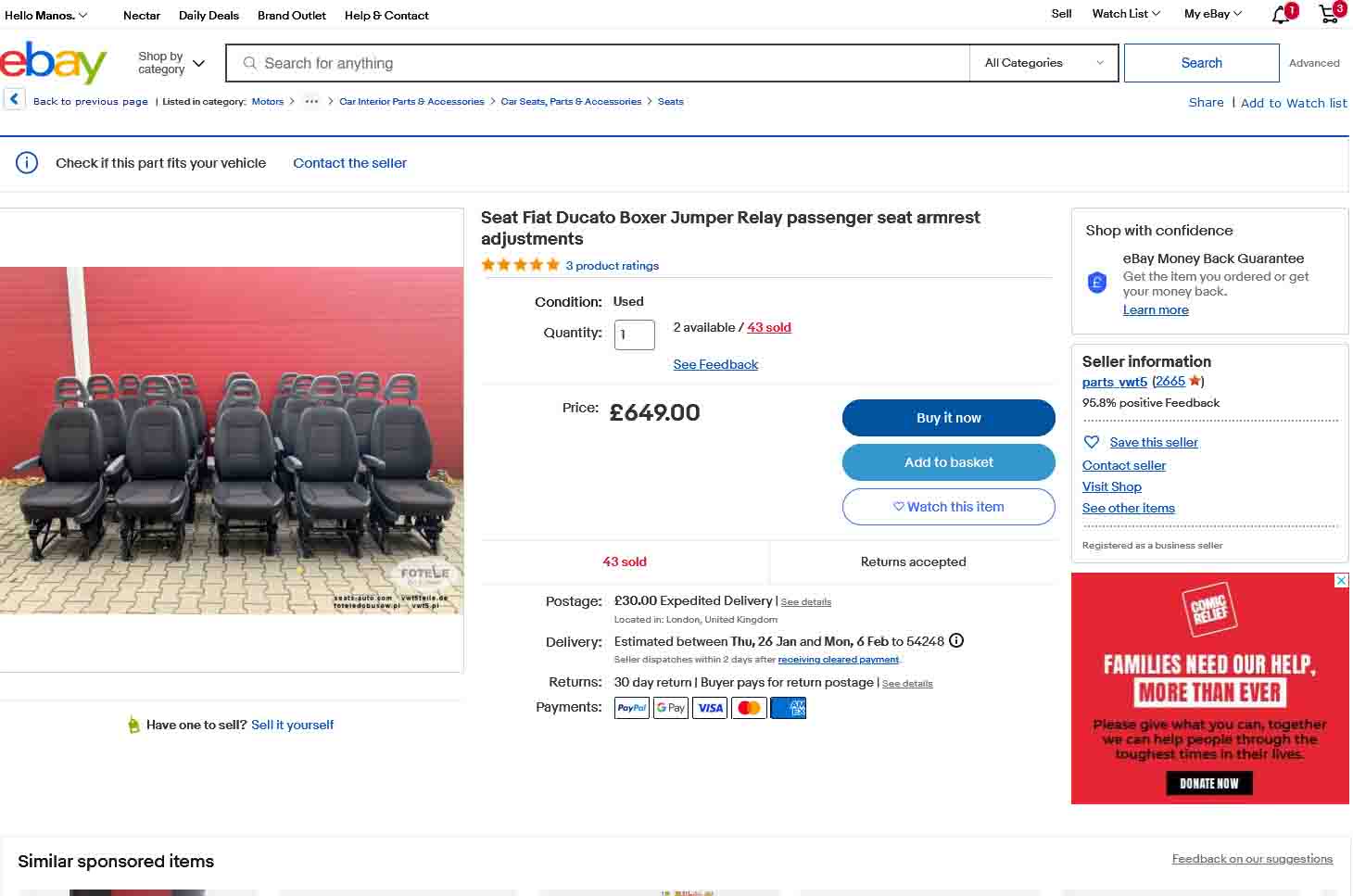Expand the Shop by category dropdown

pyautogui.click(x=171, y=63)
